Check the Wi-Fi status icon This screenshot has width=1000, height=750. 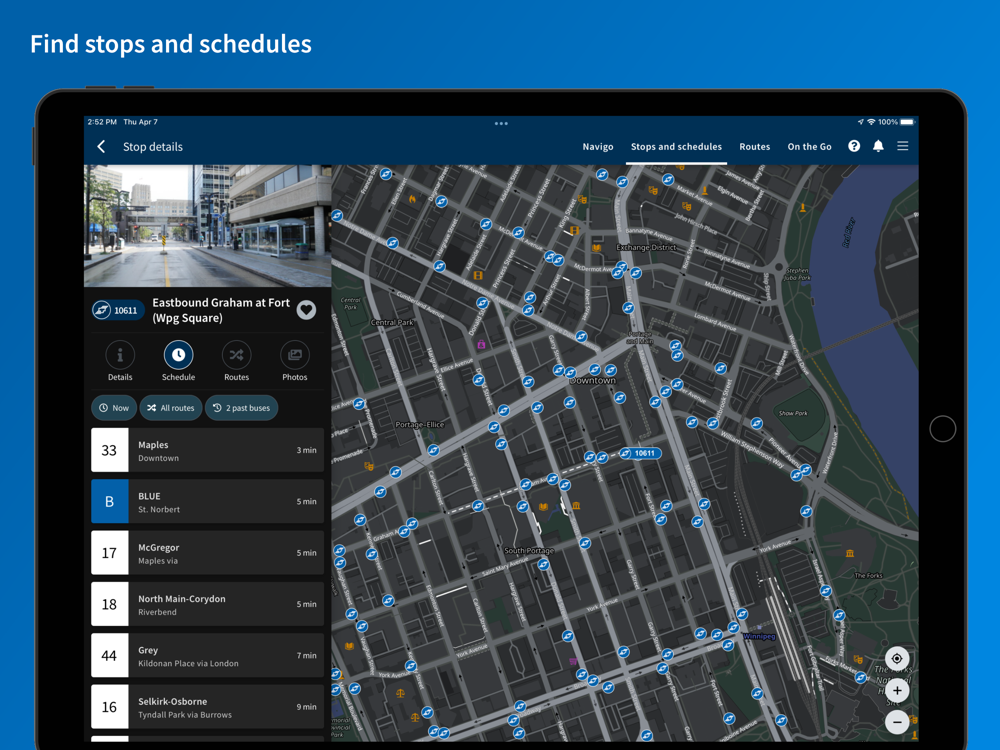tap(871, 122)
